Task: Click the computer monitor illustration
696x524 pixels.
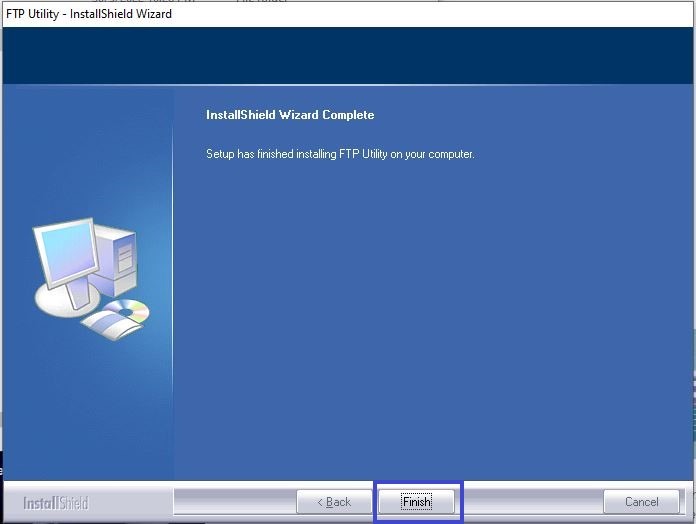Action: pos(66,256)
